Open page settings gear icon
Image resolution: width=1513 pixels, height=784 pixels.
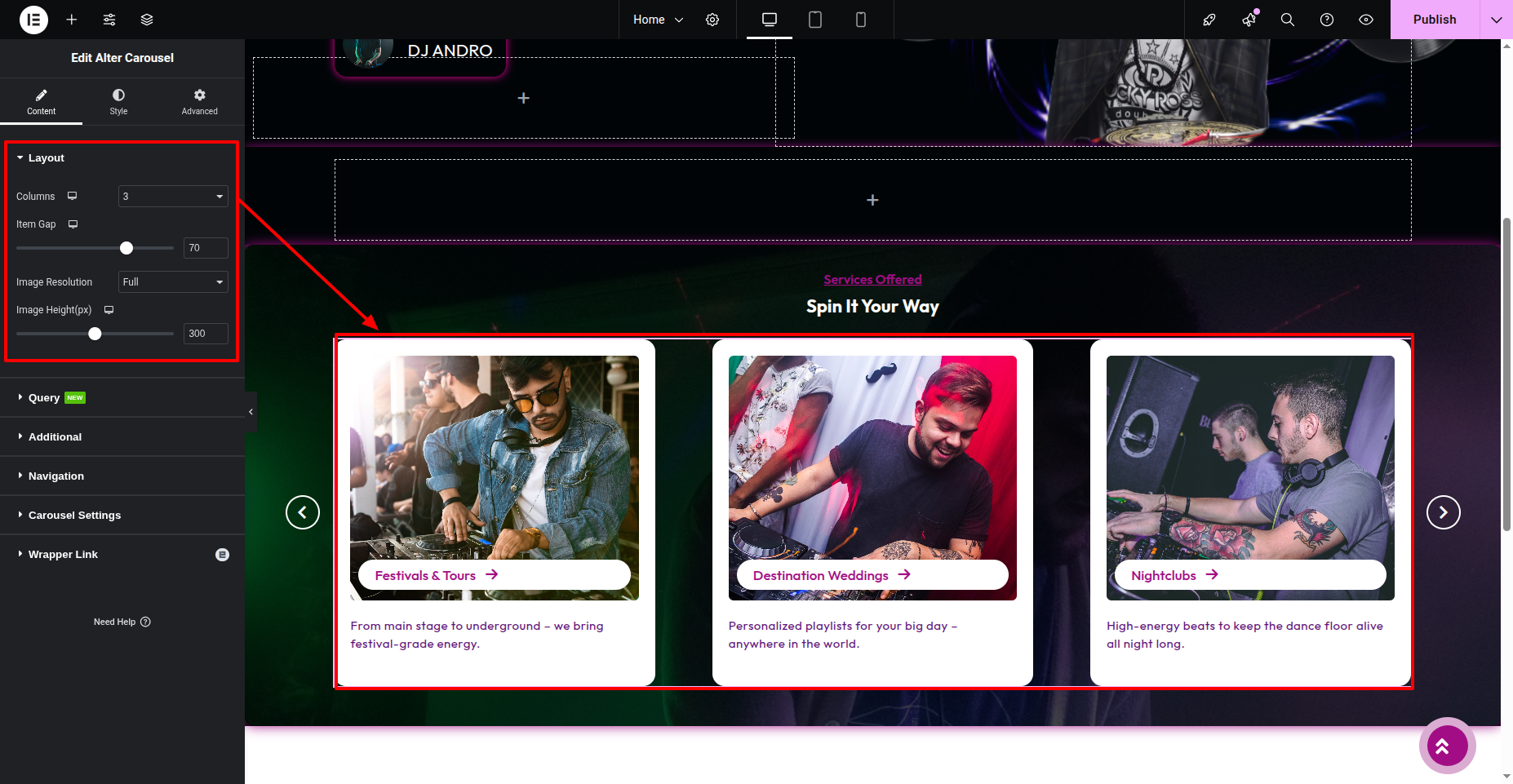coord(712,20)
